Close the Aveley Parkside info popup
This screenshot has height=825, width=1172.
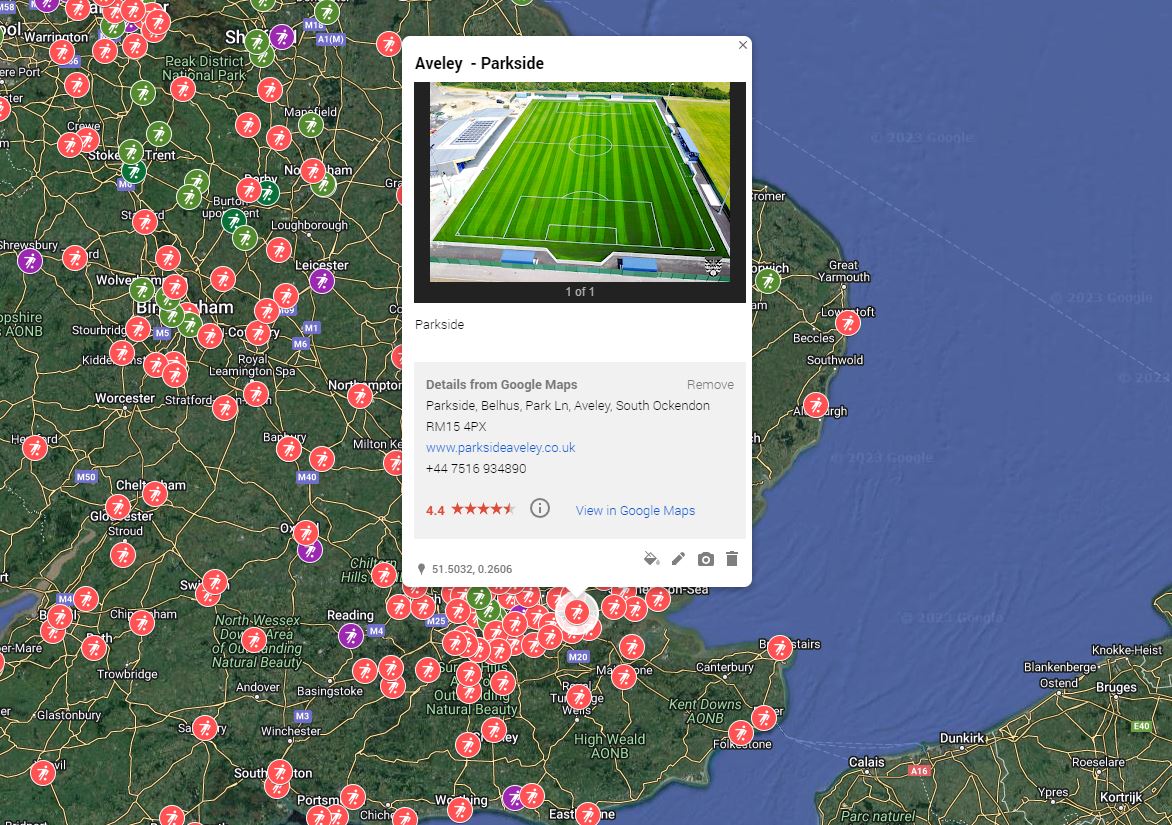742,45
